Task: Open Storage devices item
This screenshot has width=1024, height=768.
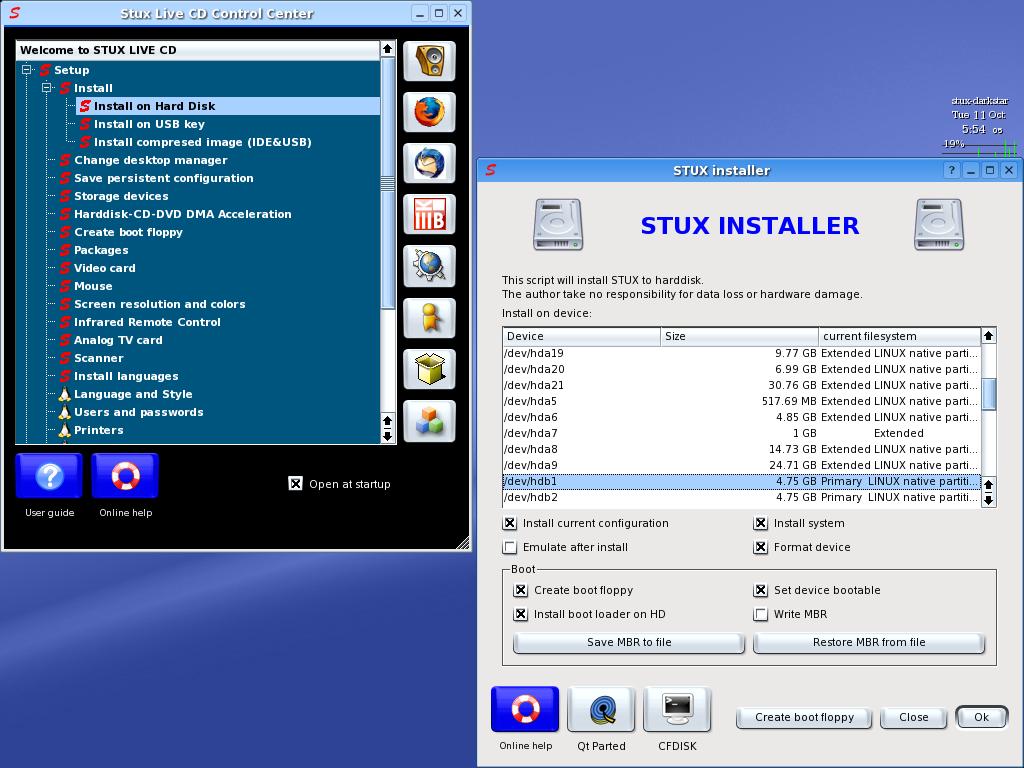Action: click(x=121, y=196)
